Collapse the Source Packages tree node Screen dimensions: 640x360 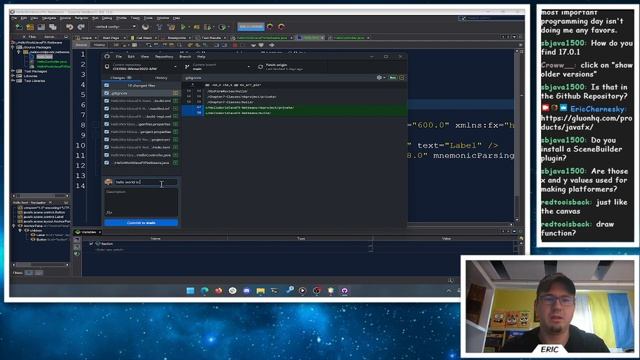tap(13, 47)
